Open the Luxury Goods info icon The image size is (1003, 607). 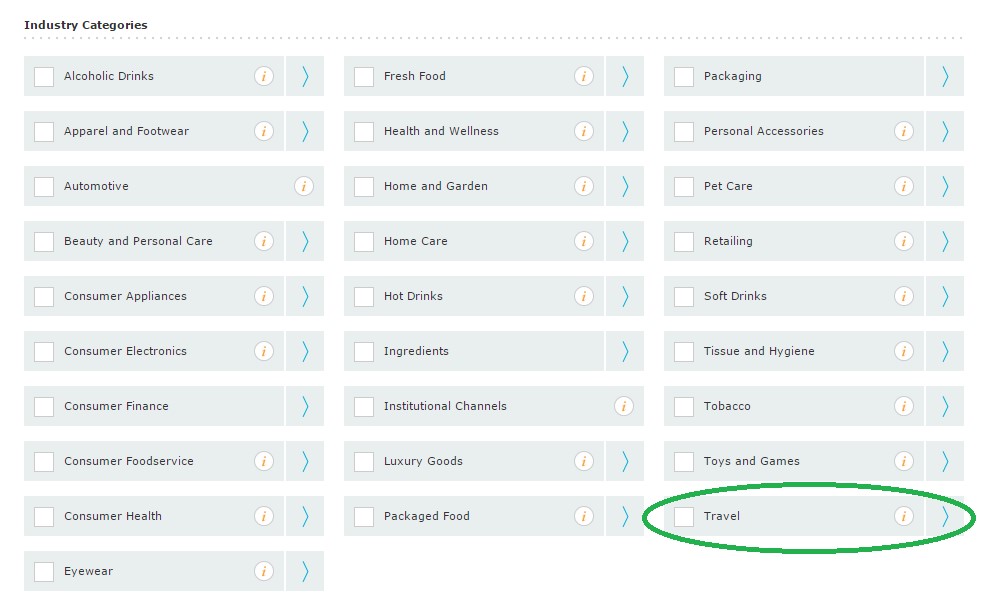584,461
